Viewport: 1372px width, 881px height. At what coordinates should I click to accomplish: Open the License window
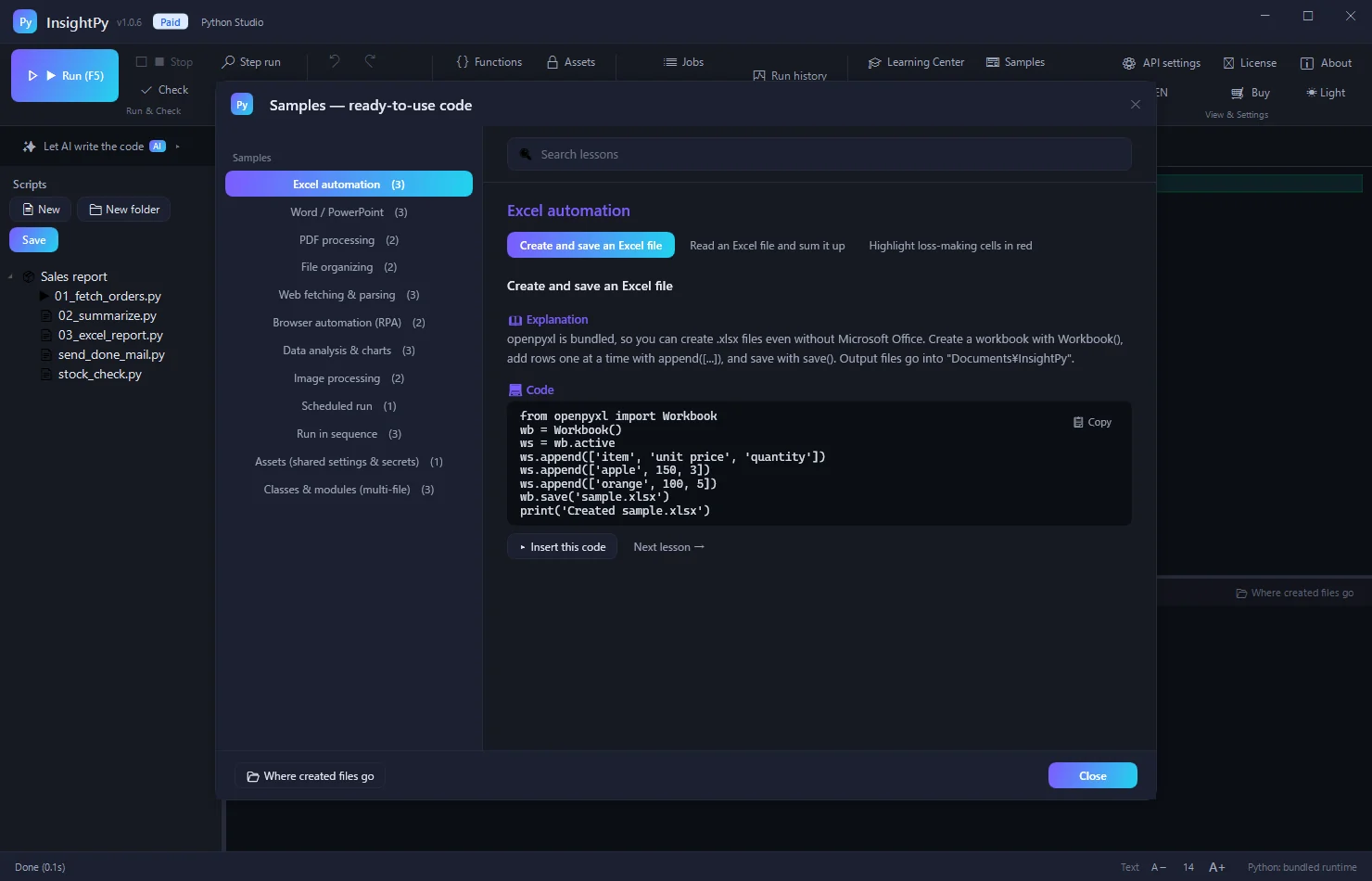pos(1250,63)
